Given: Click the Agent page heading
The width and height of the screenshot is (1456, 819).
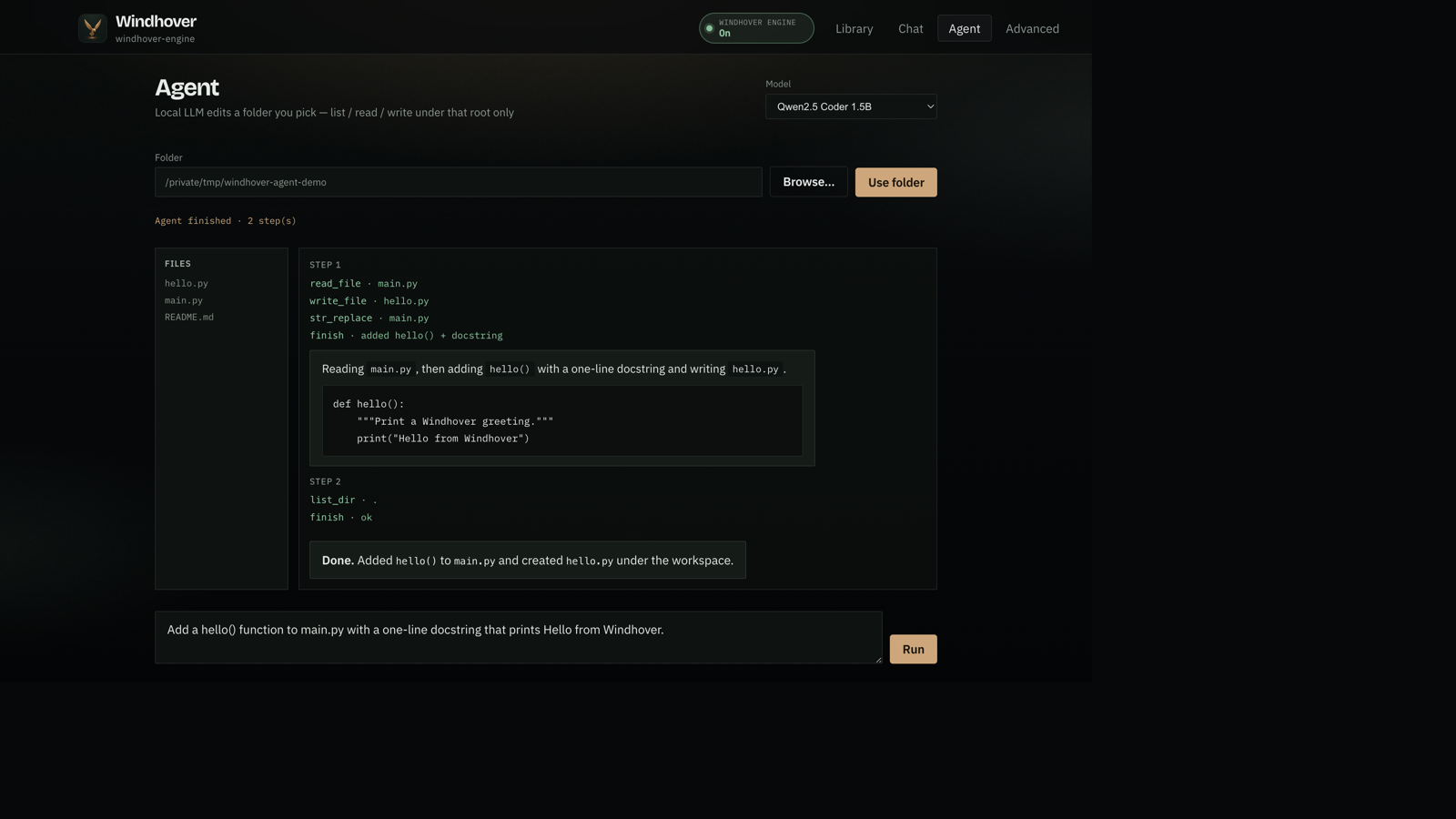Looking at the screenshot, I should 187,87.
